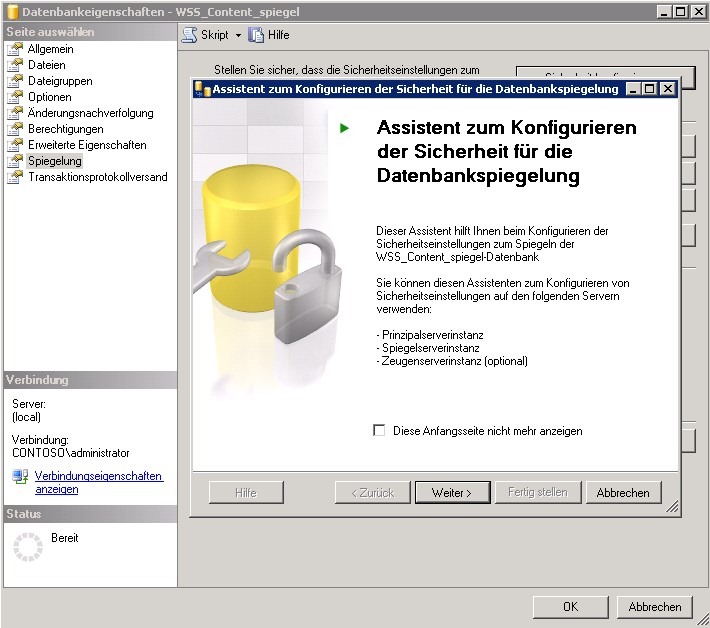
Task: Close the security wizard window
Action: 667,89
